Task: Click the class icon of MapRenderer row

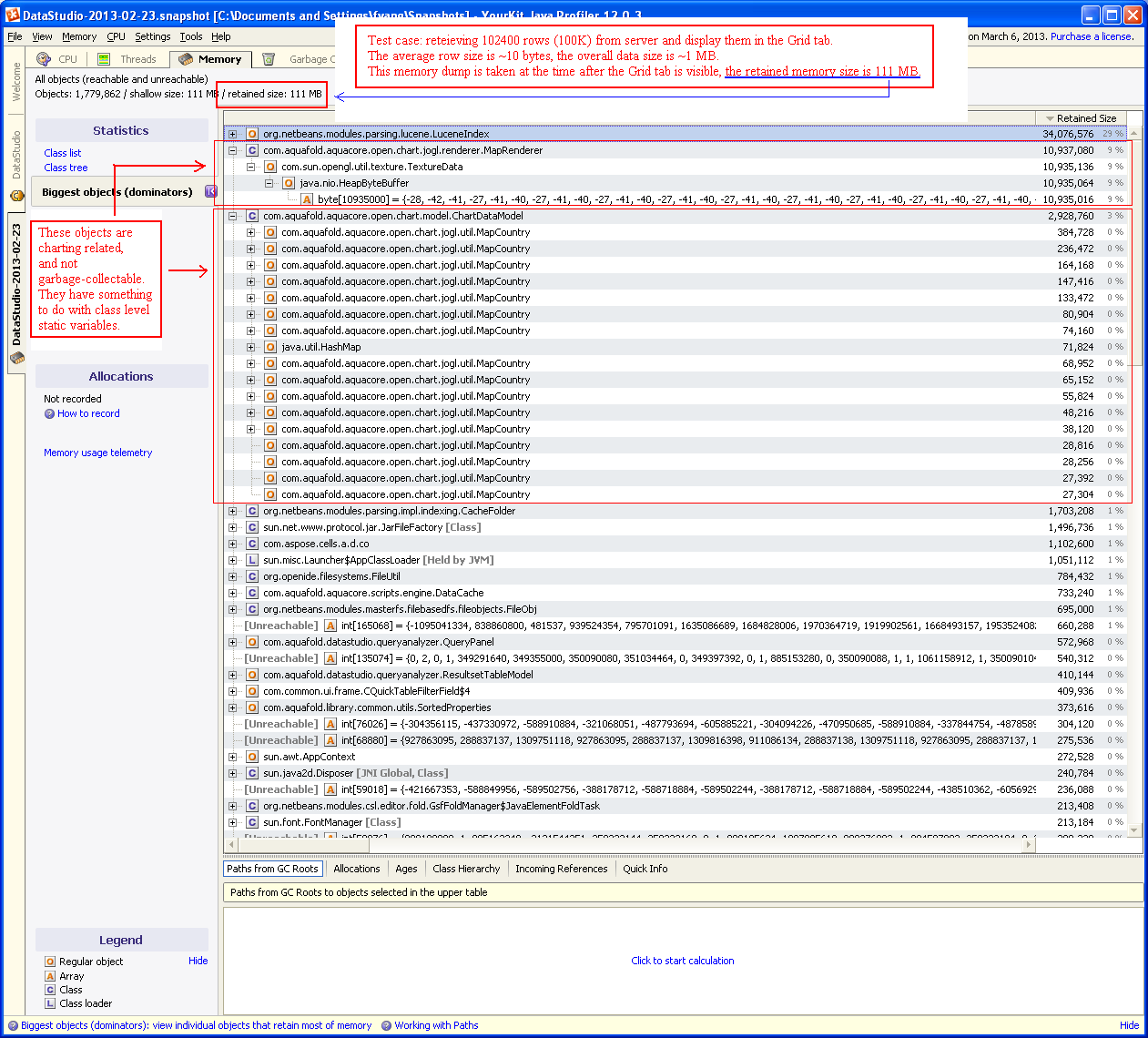Action: 252,150
